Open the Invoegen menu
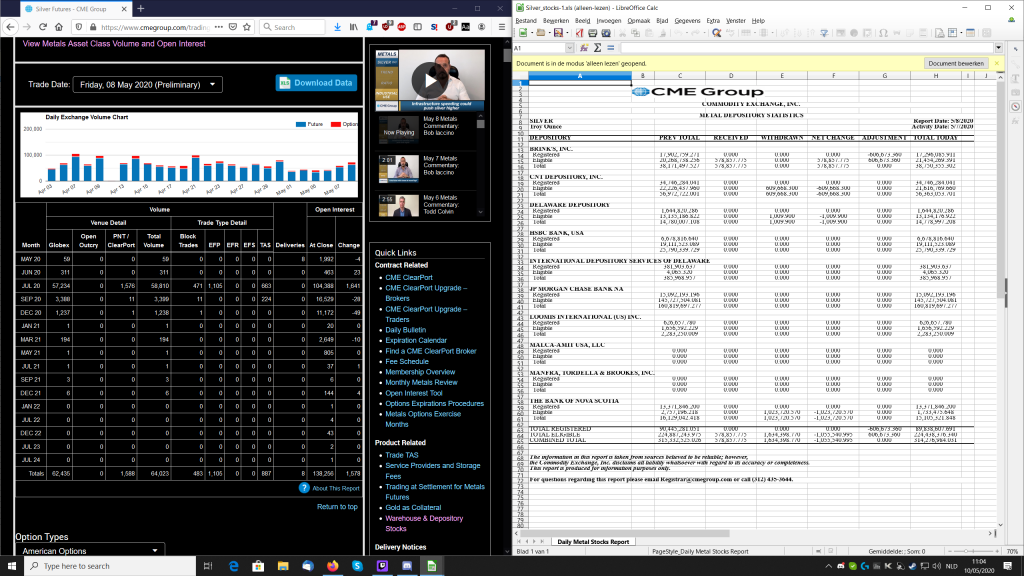 tap(609, 20)
